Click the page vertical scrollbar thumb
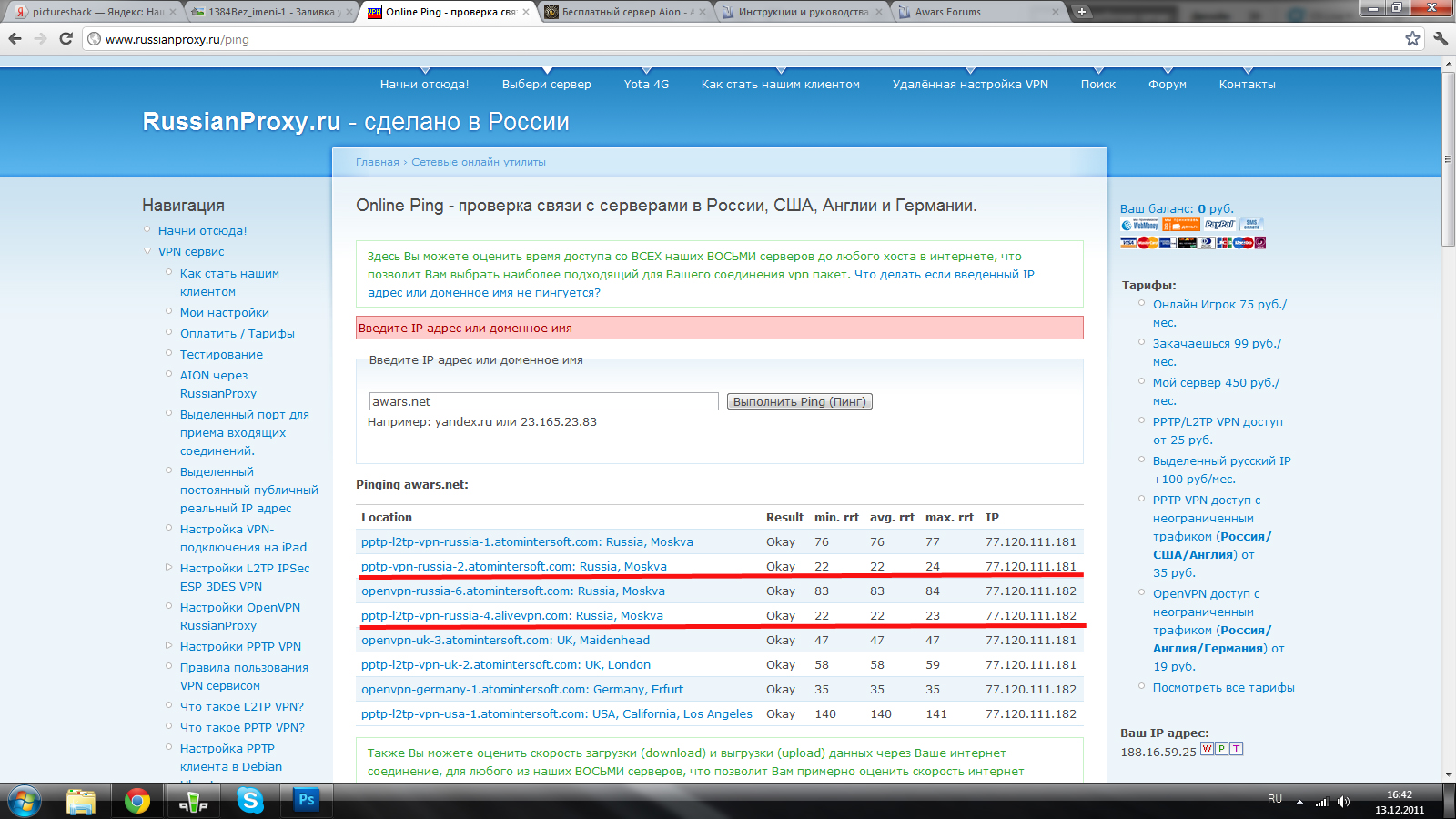The width and height of the screenshot is (1456, 819). tap(1448, 158)
